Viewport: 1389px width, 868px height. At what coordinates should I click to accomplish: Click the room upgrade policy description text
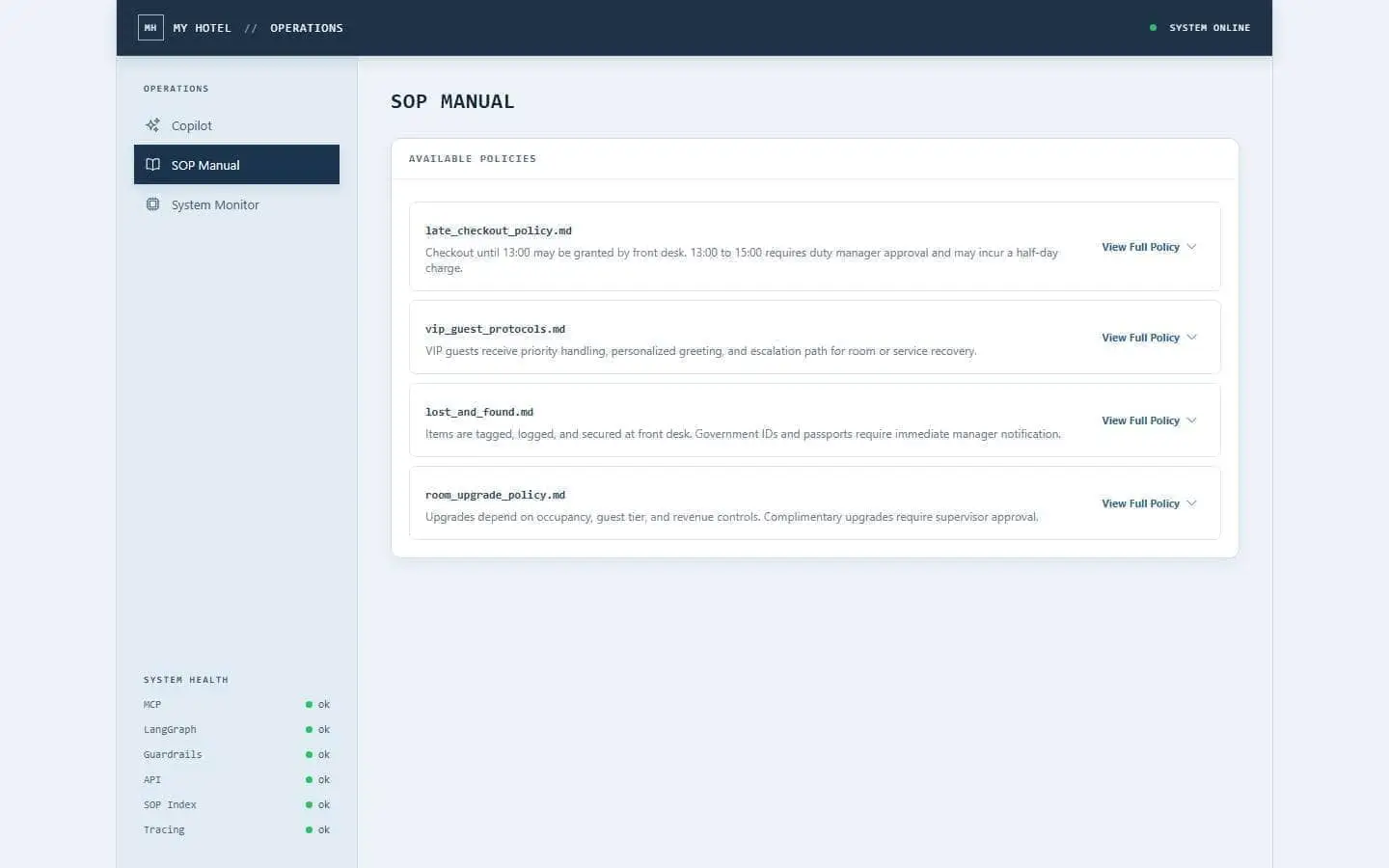click(732, 517)
